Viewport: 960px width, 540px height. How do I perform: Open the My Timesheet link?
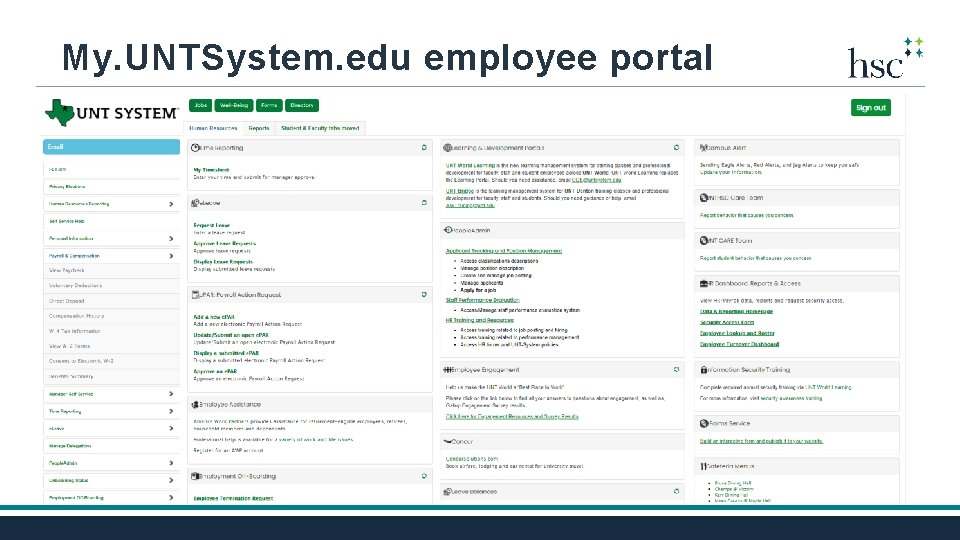pos(211,170)
